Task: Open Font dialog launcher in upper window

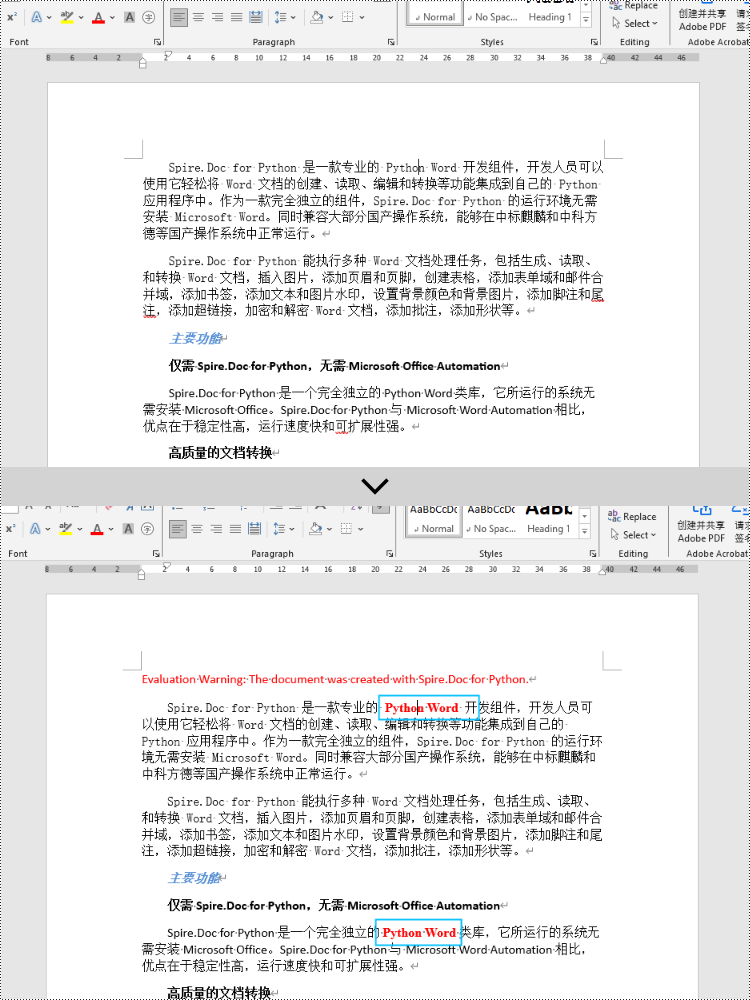Action: [157, 42]
